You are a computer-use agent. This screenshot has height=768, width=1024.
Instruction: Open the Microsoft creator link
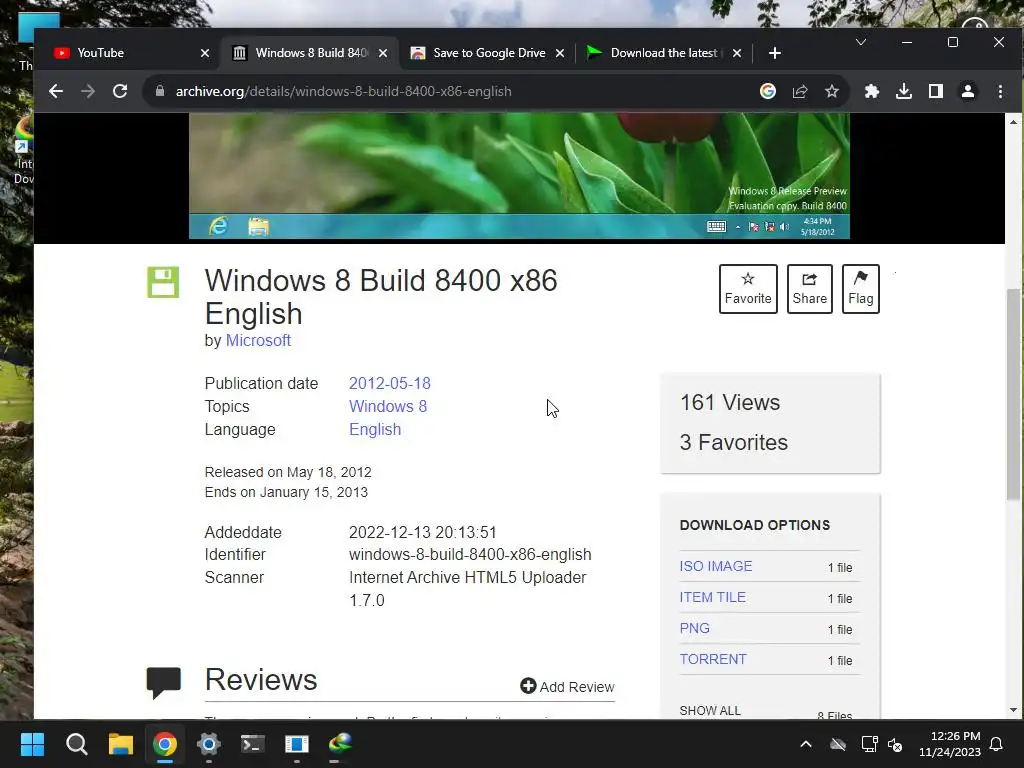point(258,340)
